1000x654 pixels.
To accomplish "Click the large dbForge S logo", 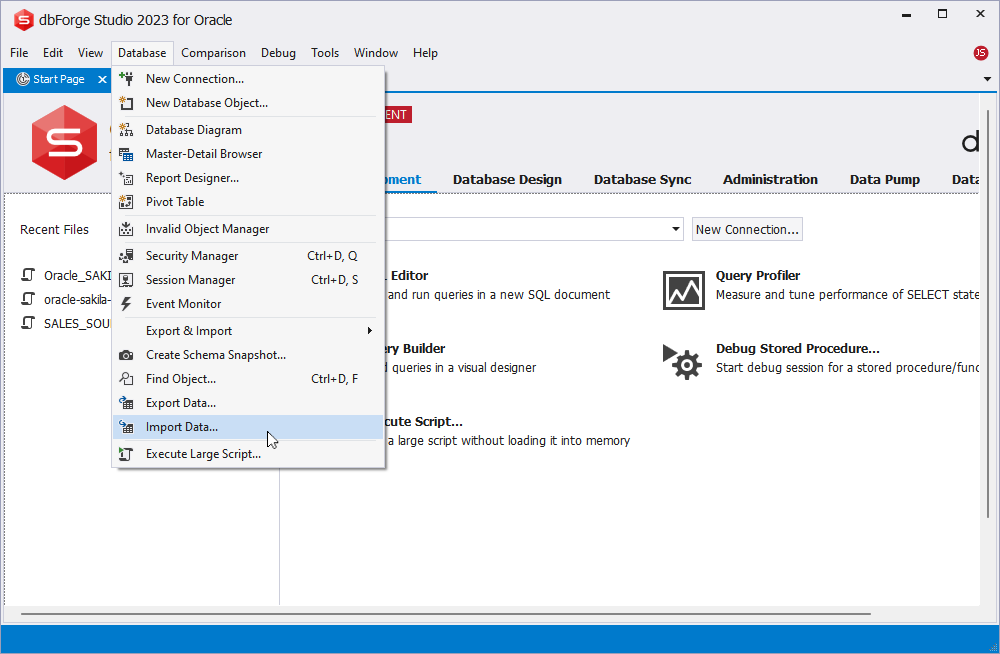I will coord(64,142).
